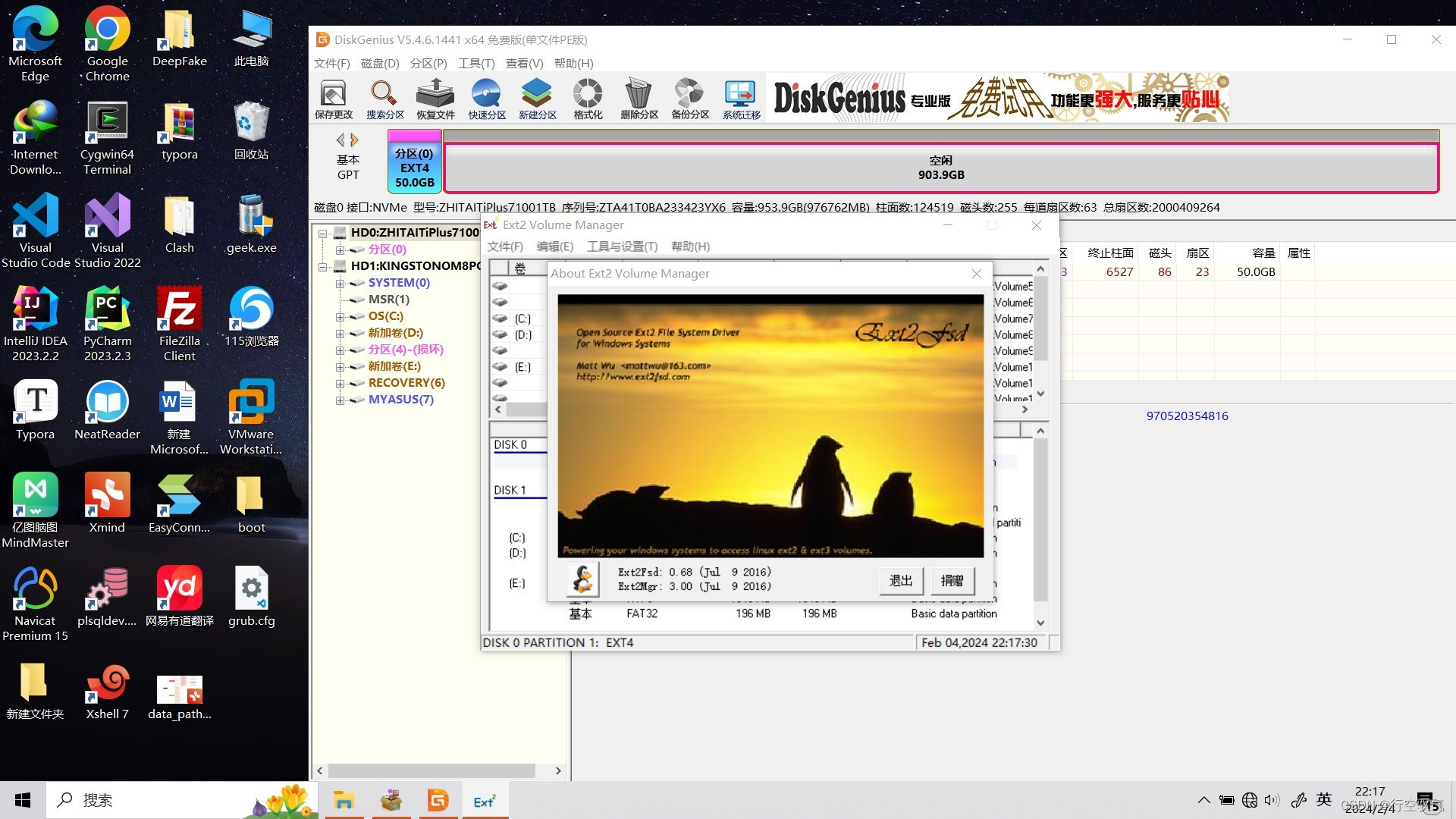1456x819 pixels.
Task: Open Xshell 7 desktop shortcut
Action: point(107,691)
